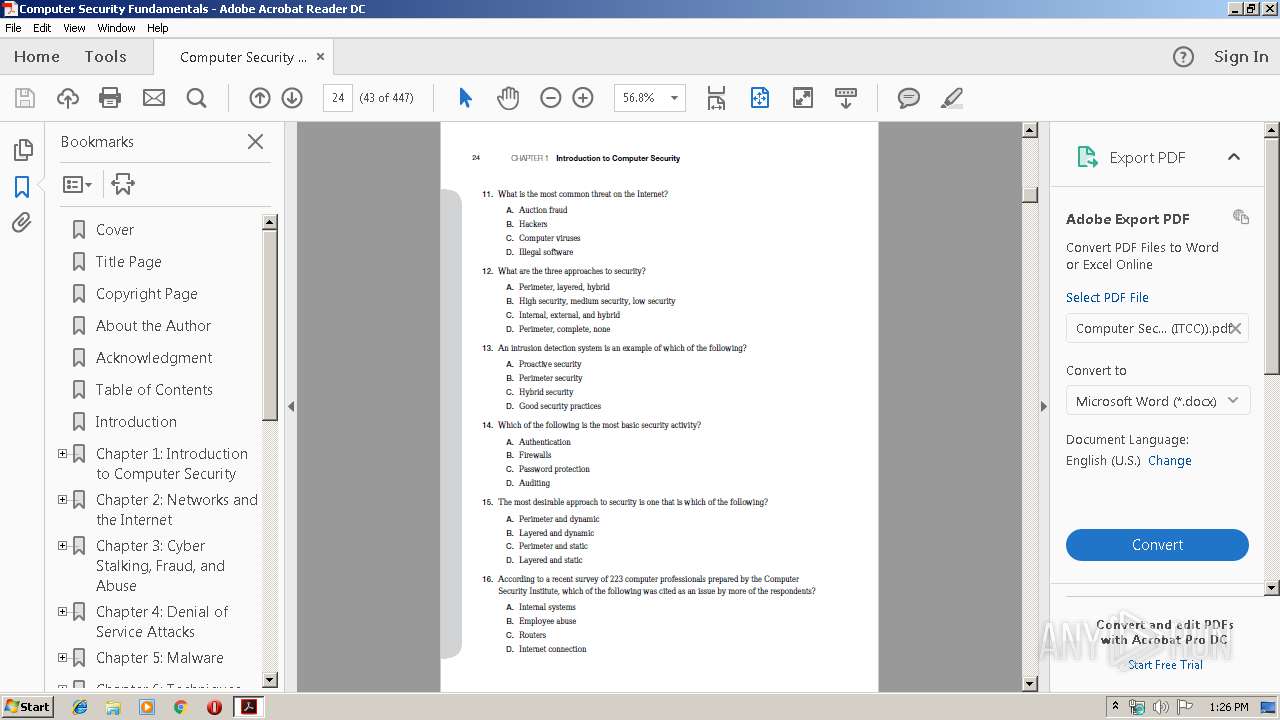Open Chrome from the taskbar
The height and width of the screenshot is (720, 1280).
[180, 707]
